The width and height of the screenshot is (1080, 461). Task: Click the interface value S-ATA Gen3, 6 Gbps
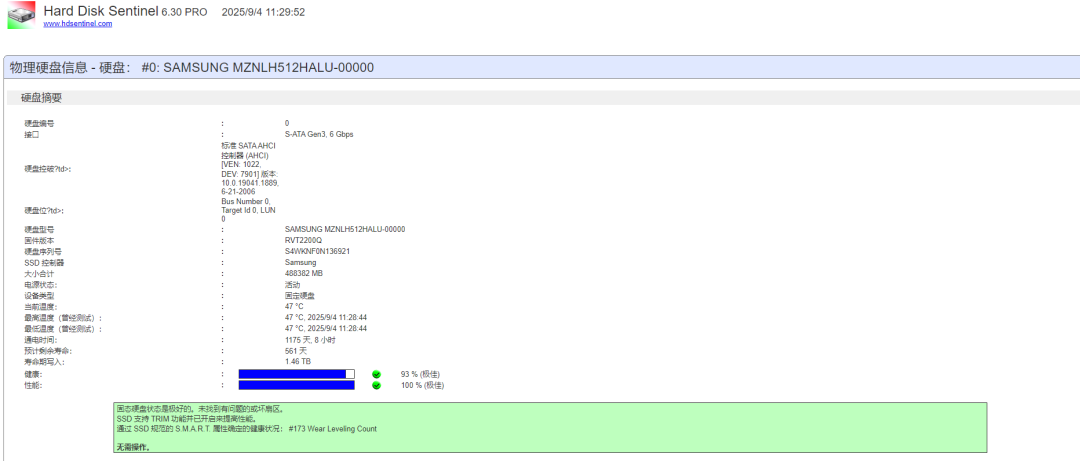319,134
